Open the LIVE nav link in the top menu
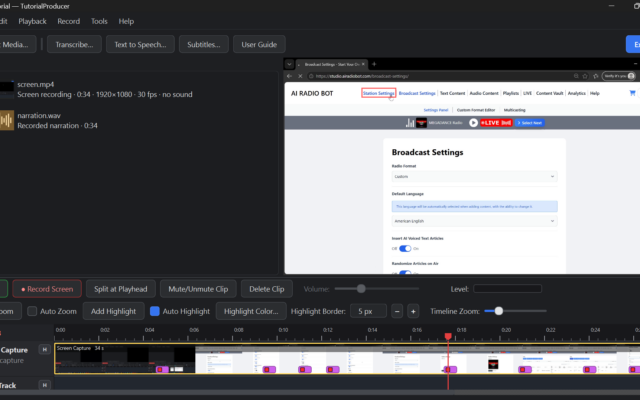Image resolution: width=640 pixels, height=400 pixels. (527, 93)
